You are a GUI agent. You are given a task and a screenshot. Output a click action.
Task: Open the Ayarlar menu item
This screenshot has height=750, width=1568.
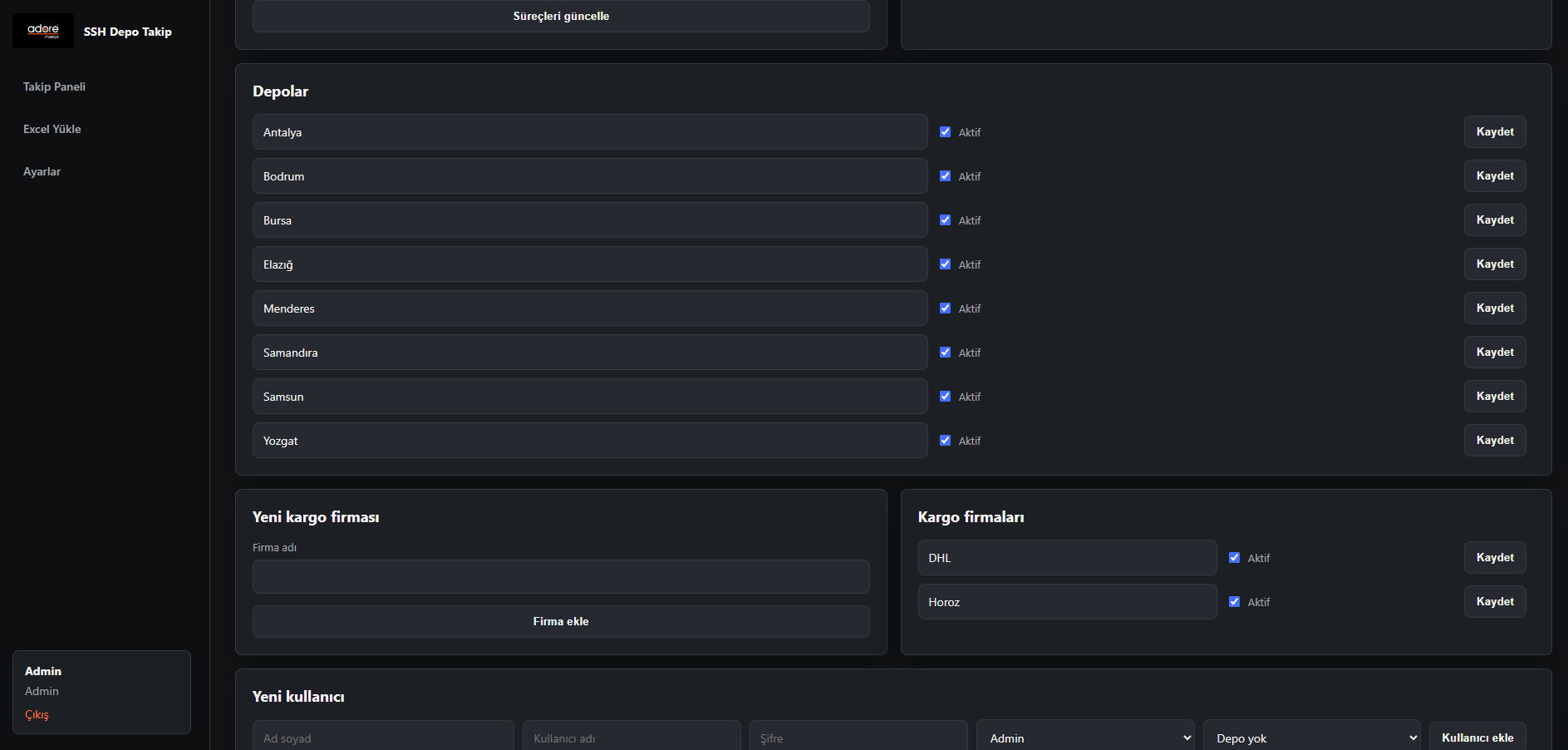click(42, 171)
